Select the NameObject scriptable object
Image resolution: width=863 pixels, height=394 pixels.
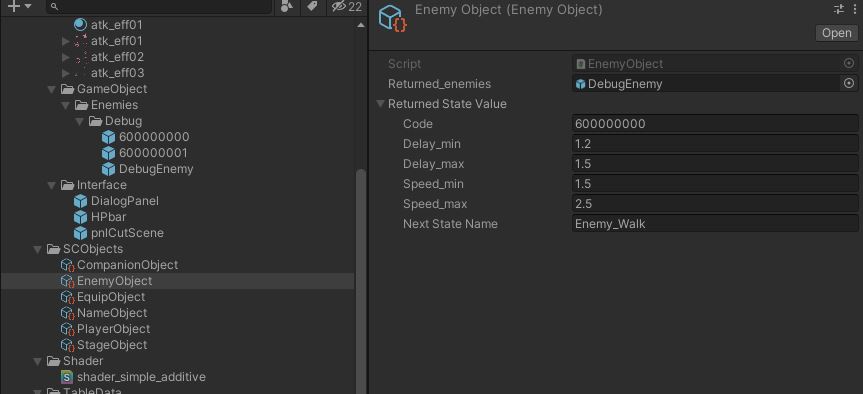click(x=104, y=313)
